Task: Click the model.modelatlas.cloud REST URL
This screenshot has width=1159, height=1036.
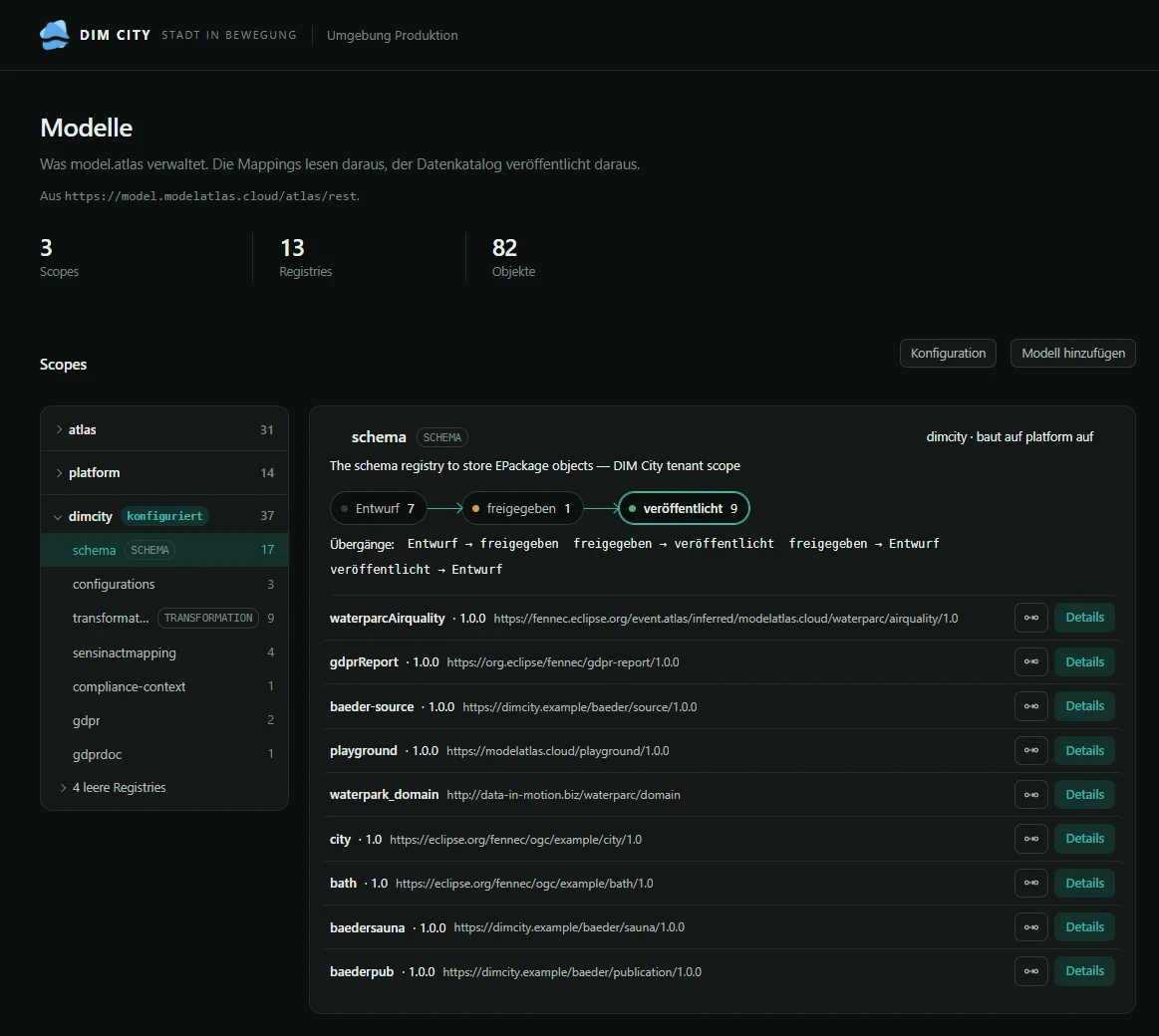Action: coord(210,196)
